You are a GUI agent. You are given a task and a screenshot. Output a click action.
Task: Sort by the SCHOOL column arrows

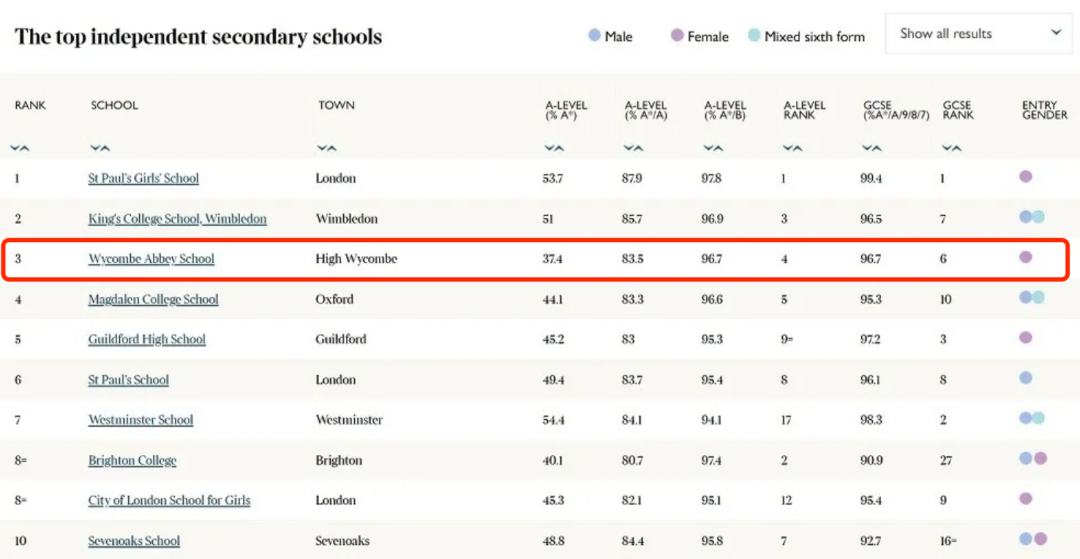100,148
